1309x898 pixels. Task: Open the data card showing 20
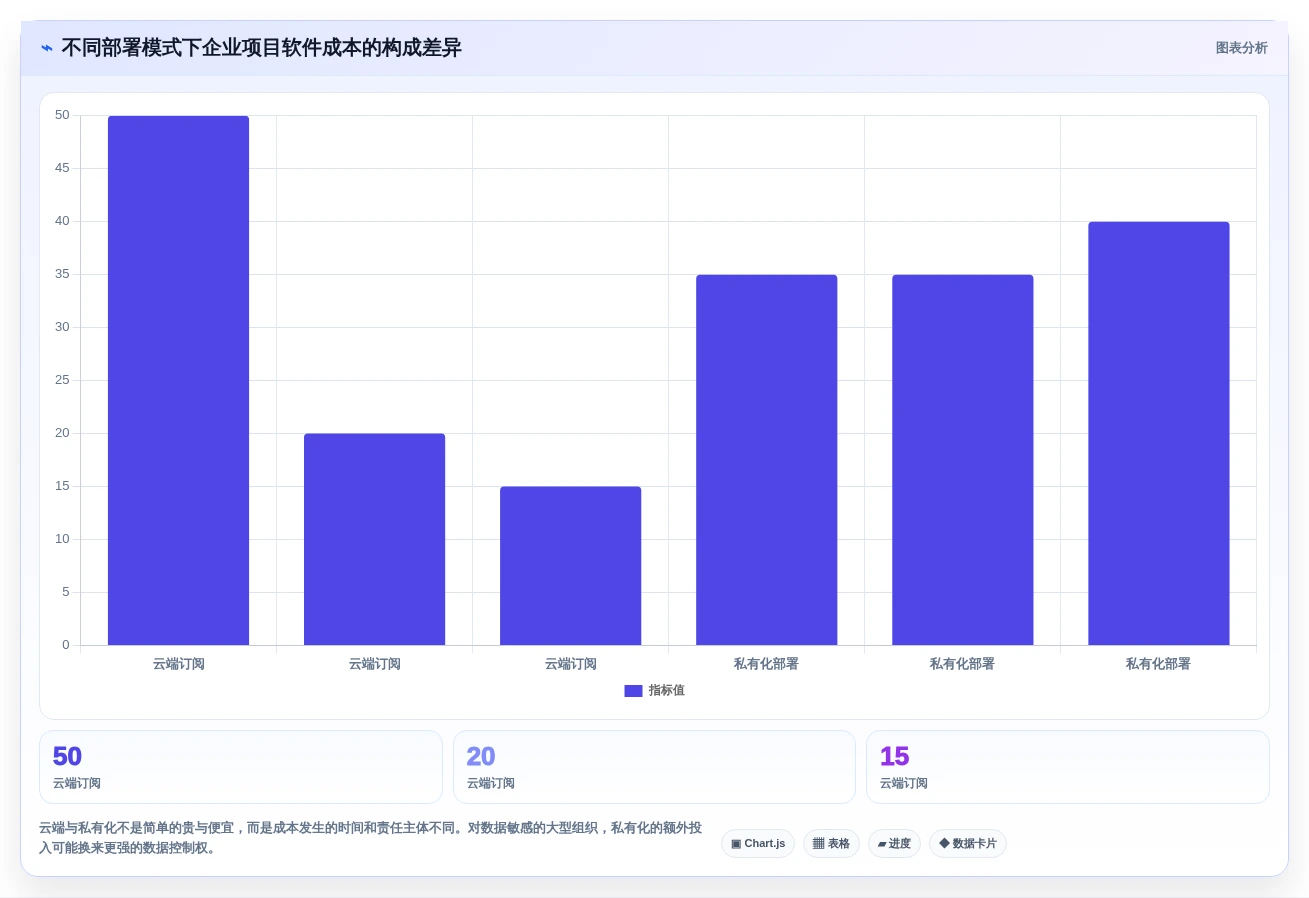pyautogui.click(x=654, y=767)
